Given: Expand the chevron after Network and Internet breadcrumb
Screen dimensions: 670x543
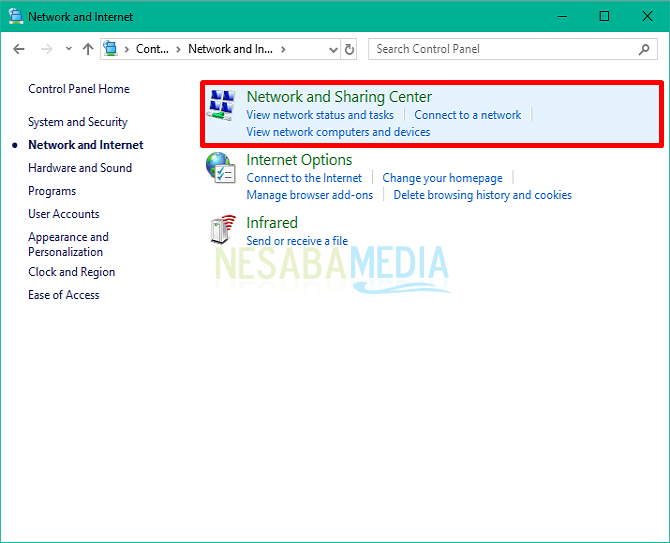Looking at the screenshot, I should coord(284,49).
